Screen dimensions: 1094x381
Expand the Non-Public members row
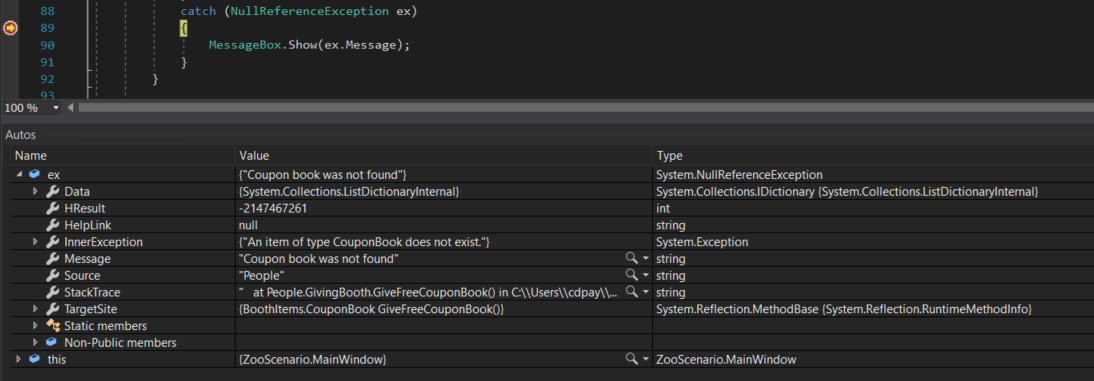[x=36, y=343]
